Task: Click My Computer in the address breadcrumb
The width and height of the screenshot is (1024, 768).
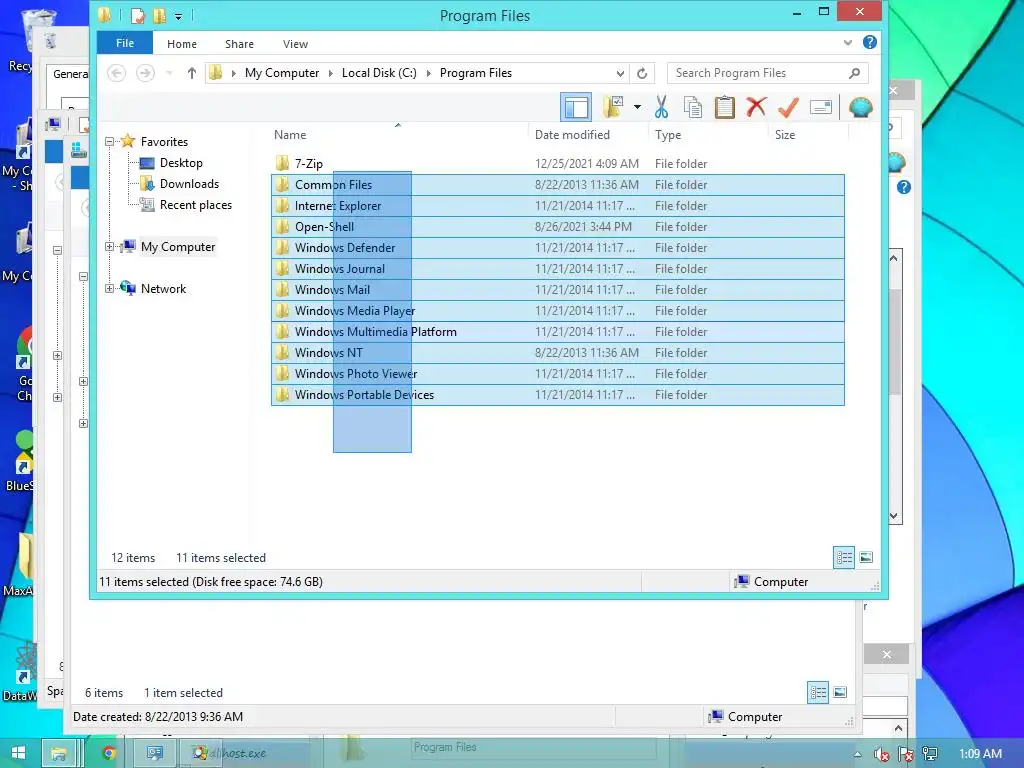Action: pos(282,72)
